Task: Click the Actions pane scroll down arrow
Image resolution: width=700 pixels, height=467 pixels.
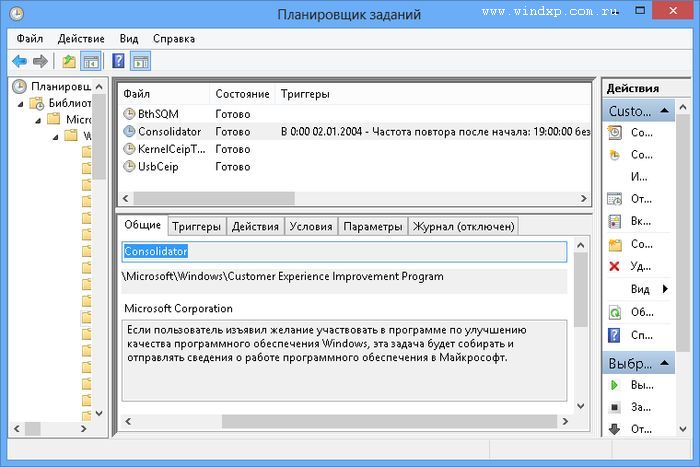Action: [x=683, y=429]
